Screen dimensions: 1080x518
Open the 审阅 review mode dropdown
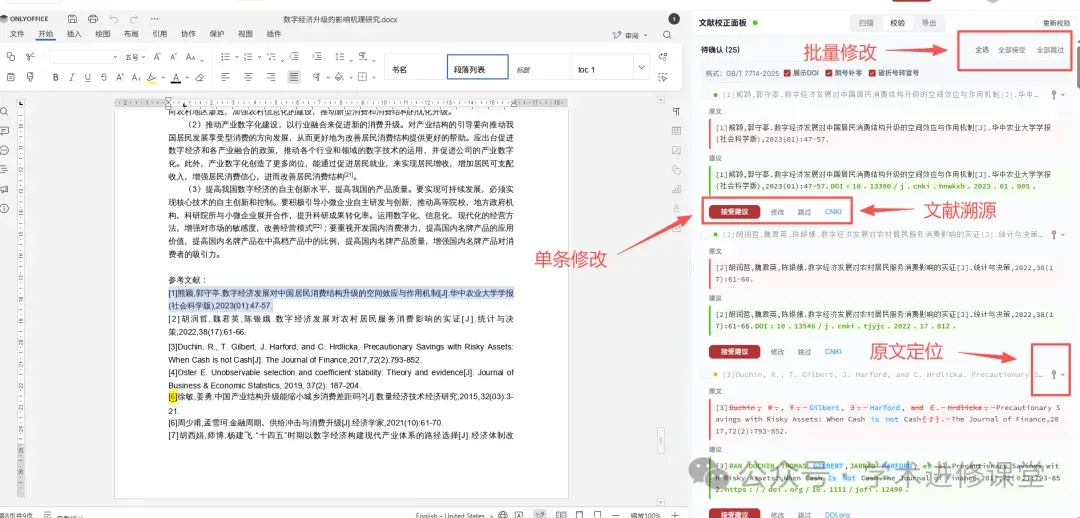630,35
